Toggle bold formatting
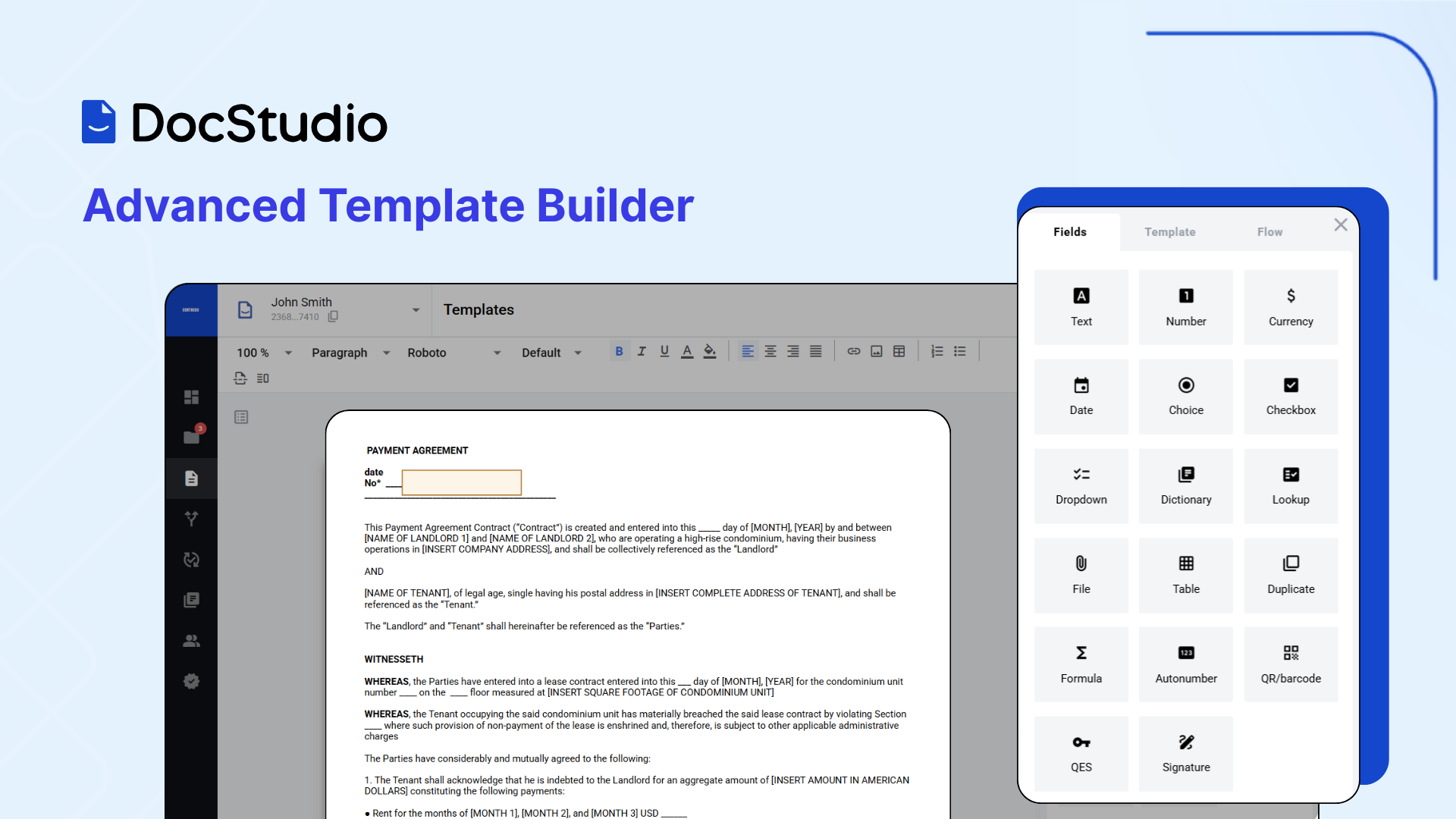 pyautogui.click(x=619, y=351)
